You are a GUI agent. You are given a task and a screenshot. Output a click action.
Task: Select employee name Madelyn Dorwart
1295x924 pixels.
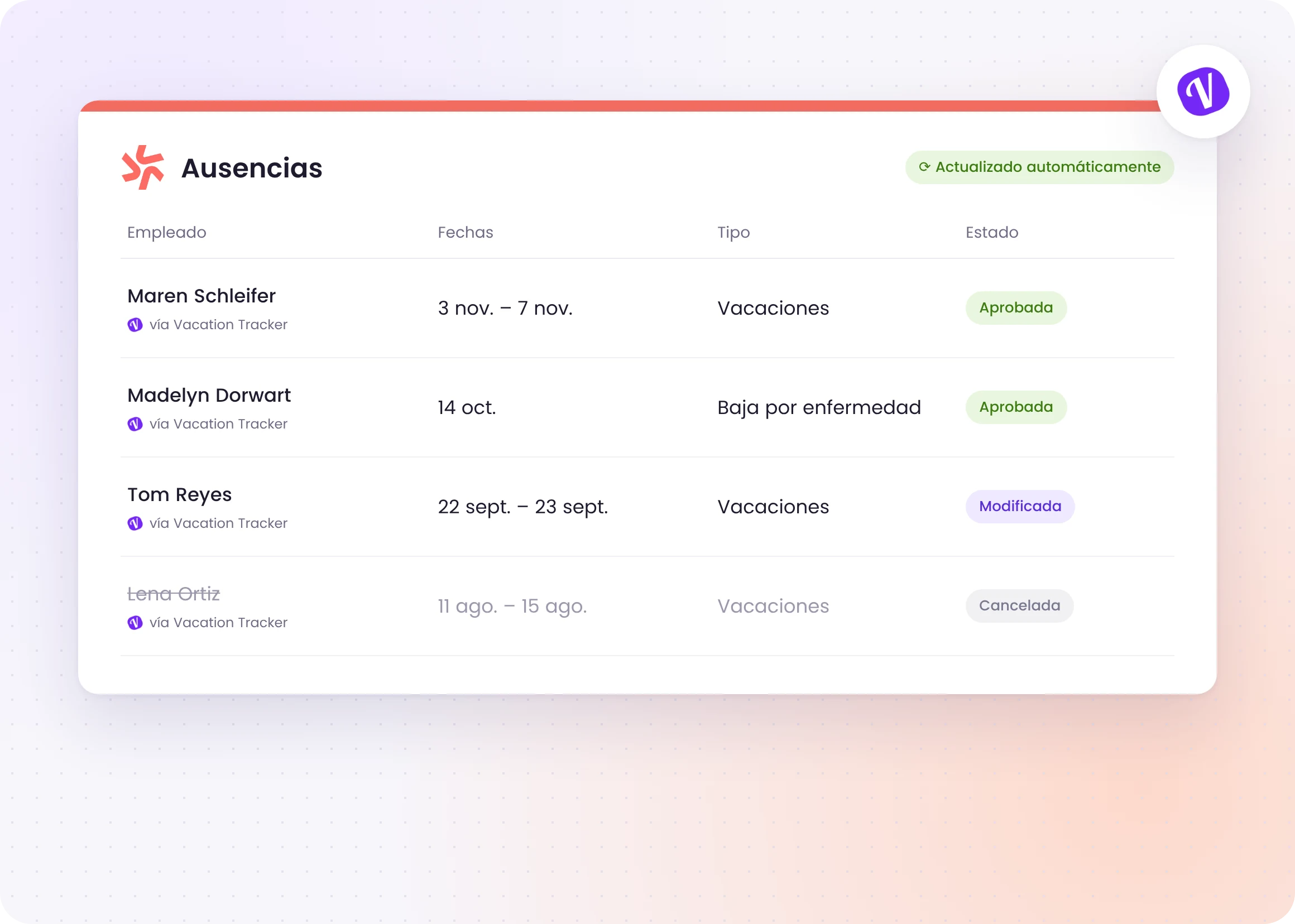point(209,396)
